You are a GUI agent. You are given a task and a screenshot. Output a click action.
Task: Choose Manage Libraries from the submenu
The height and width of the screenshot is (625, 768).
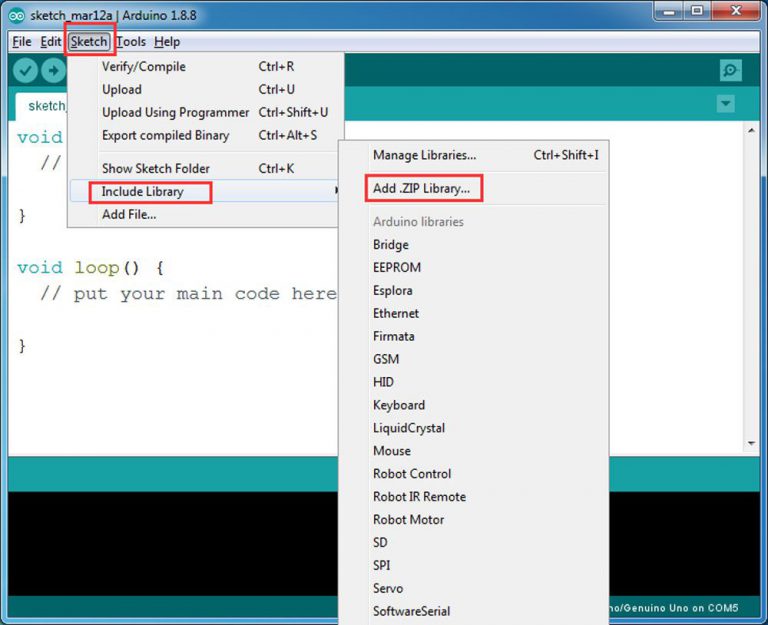tap(424, 155)
